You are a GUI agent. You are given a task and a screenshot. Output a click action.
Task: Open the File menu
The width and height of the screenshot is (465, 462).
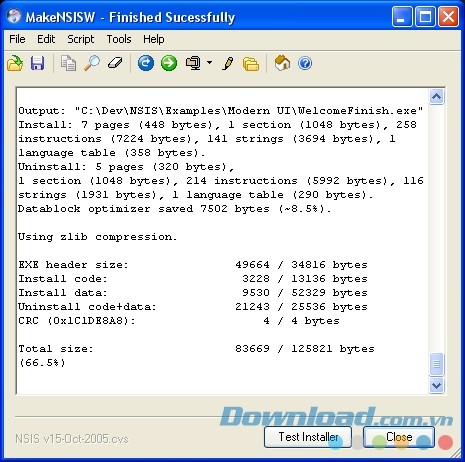click(x=17, y=39)
